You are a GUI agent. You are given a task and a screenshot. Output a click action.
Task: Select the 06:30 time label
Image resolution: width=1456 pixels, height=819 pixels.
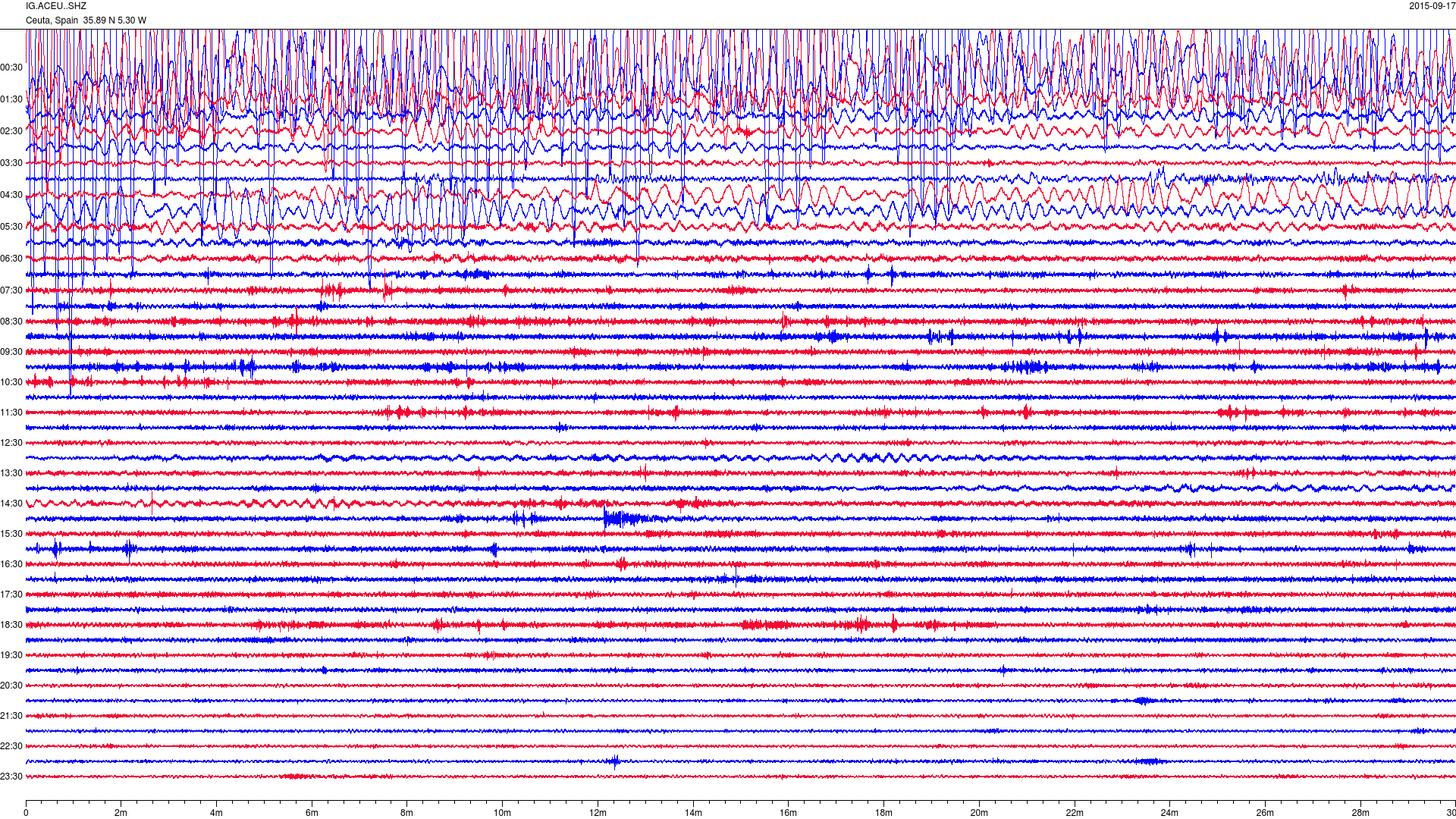point(11,259)
